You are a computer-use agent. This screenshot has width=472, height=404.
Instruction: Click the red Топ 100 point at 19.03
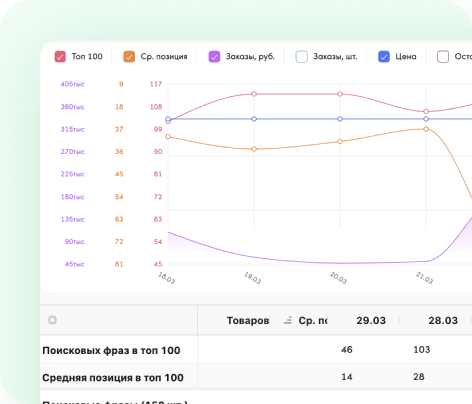click(254, 94)
